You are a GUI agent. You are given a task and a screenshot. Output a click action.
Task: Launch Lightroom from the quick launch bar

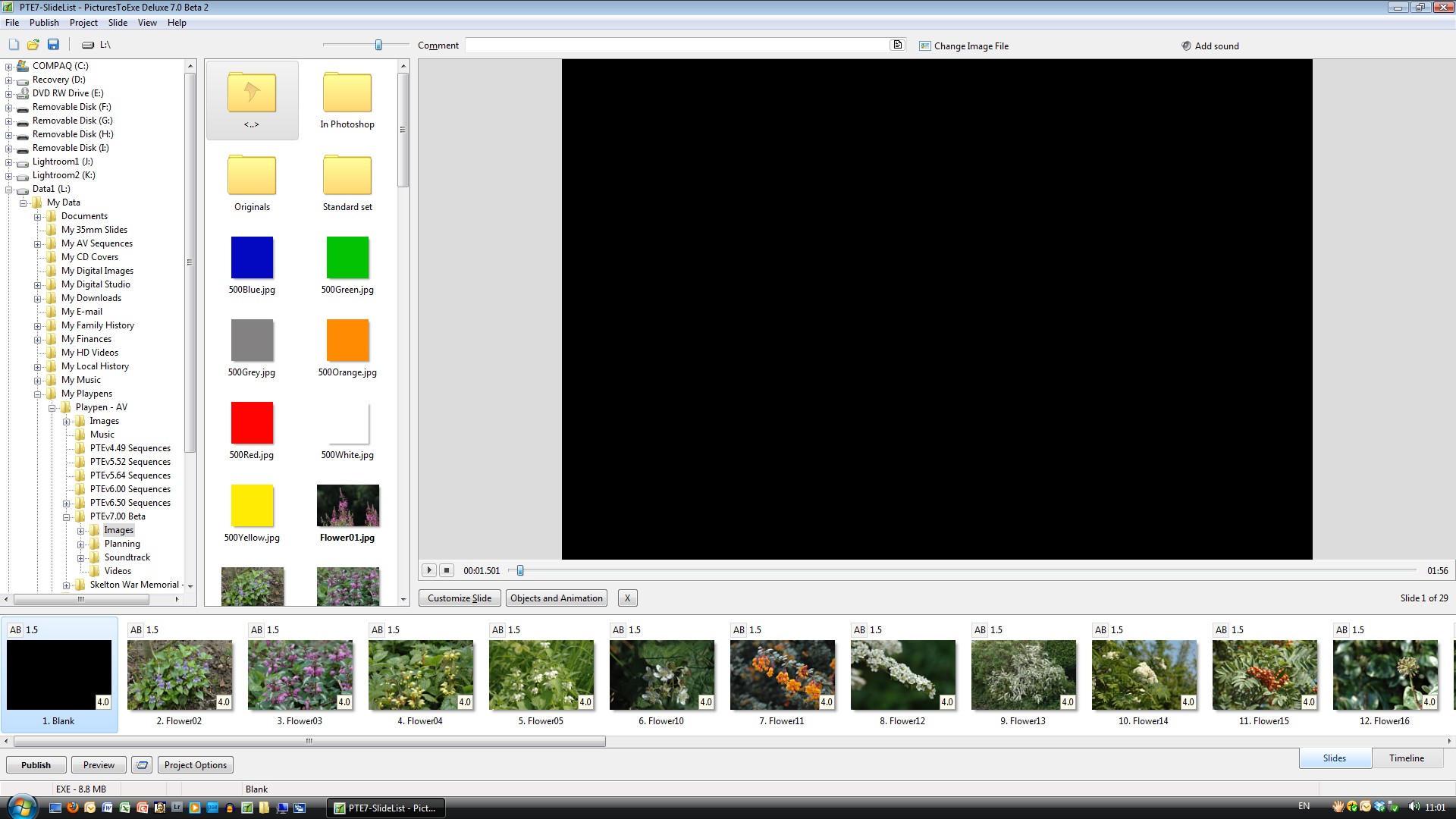(x=177, y=808)
